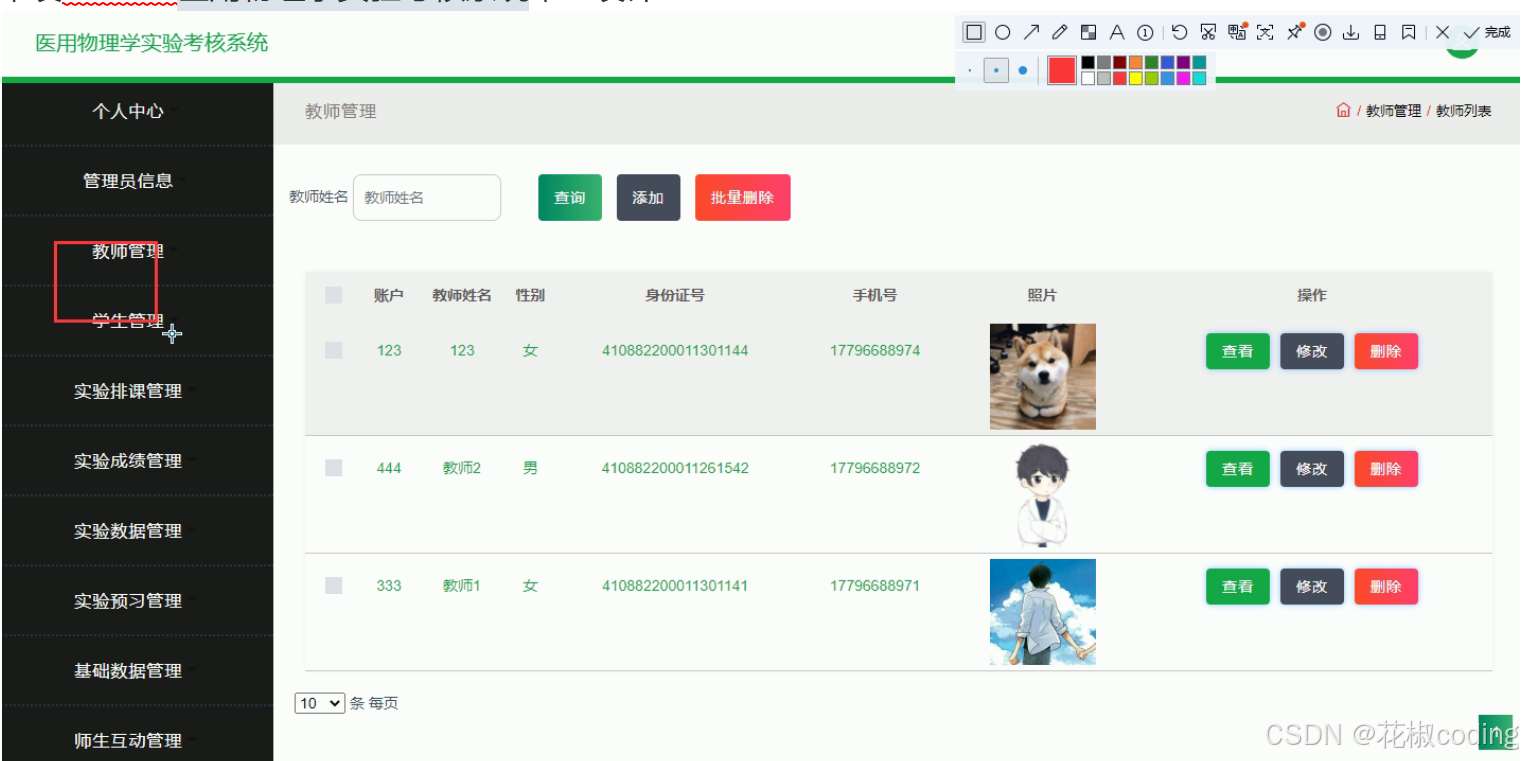Screen dimensions: 1523x761
Task: Choose the pencil freehand draw tool
Action: (1060, 31)
